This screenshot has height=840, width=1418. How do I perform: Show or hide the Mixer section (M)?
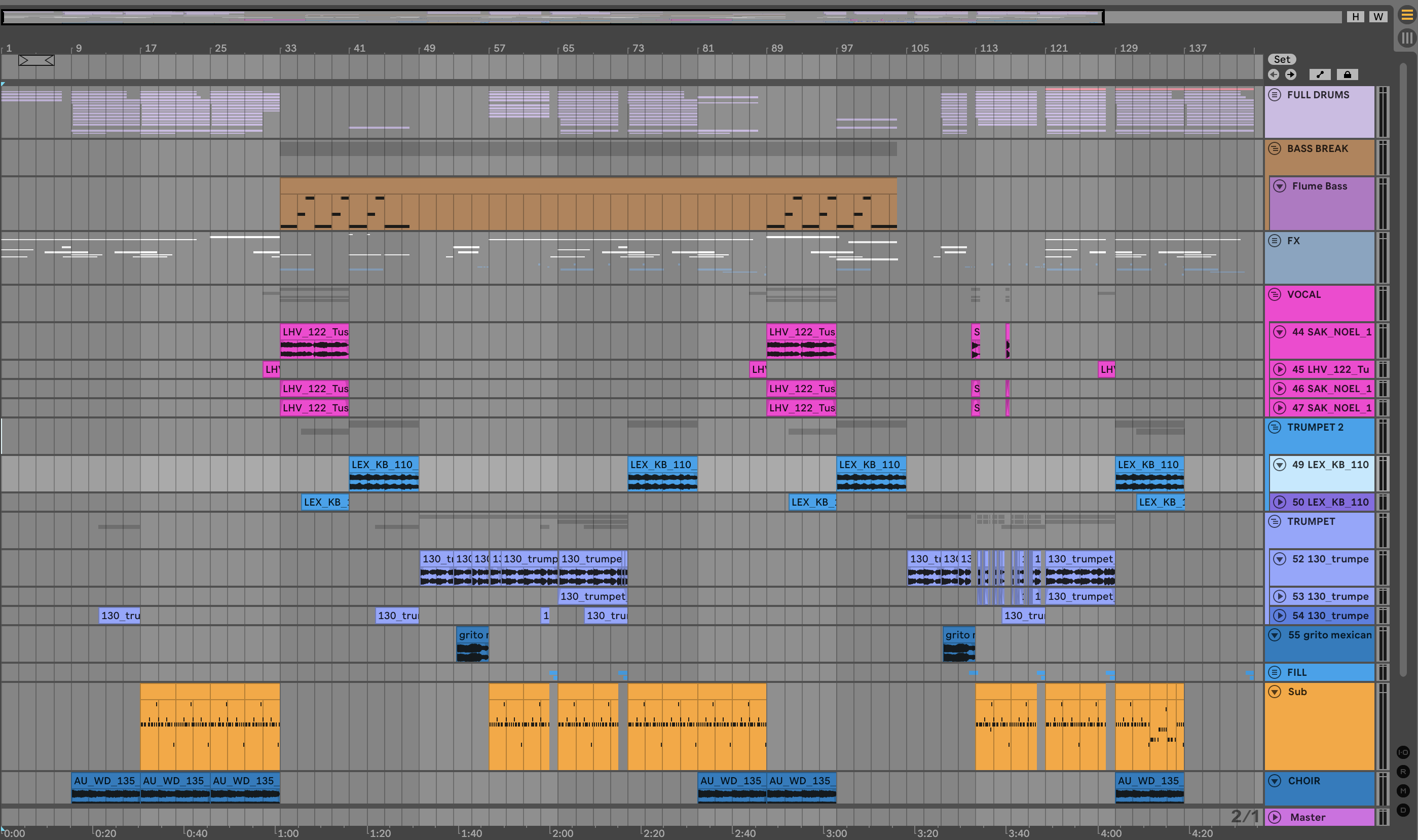[x=1403, y=791]
